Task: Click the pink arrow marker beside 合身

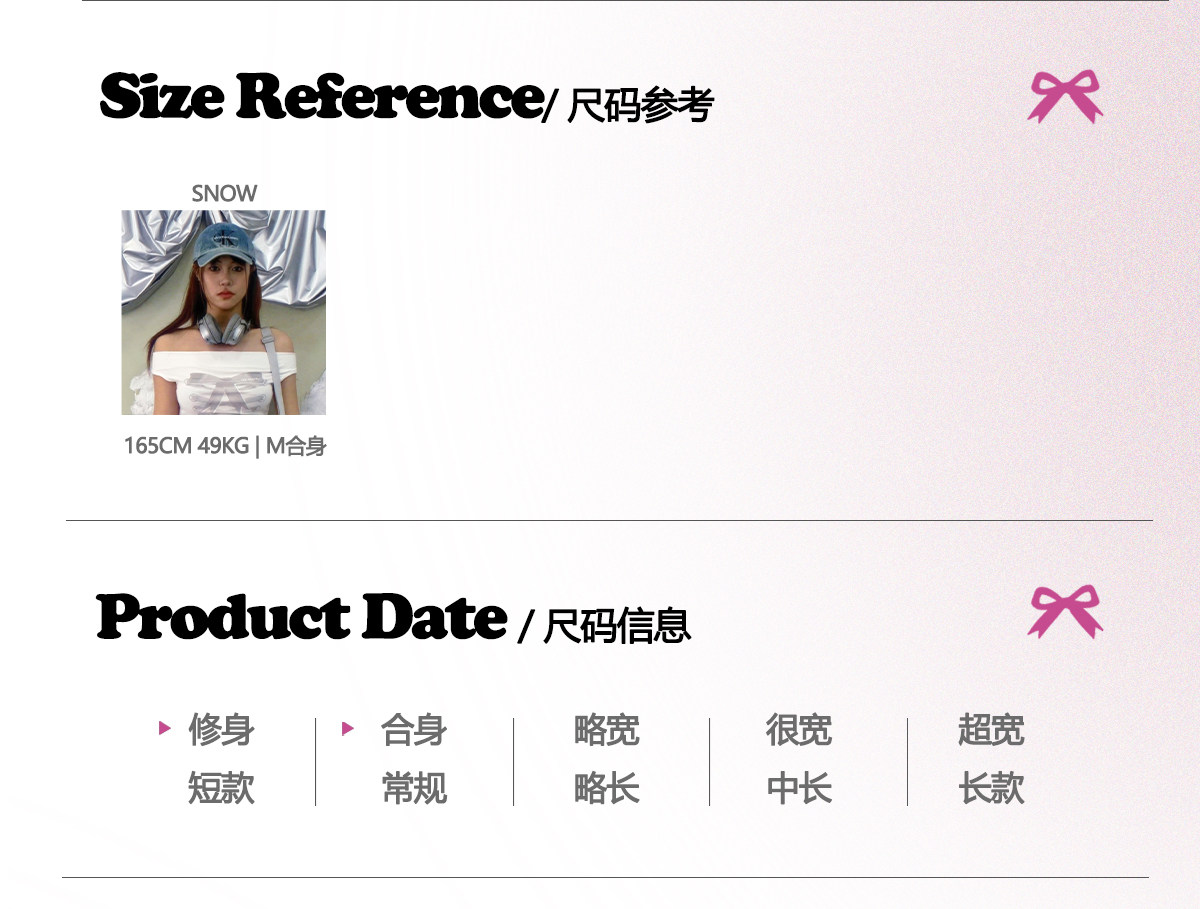Action: (348, 728)
